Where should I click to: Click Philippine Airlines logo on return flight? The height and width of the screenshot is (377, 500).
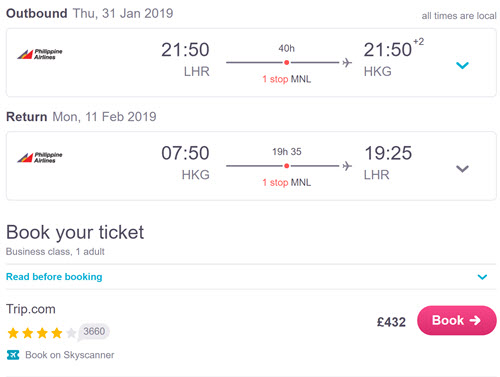point(40,157)
